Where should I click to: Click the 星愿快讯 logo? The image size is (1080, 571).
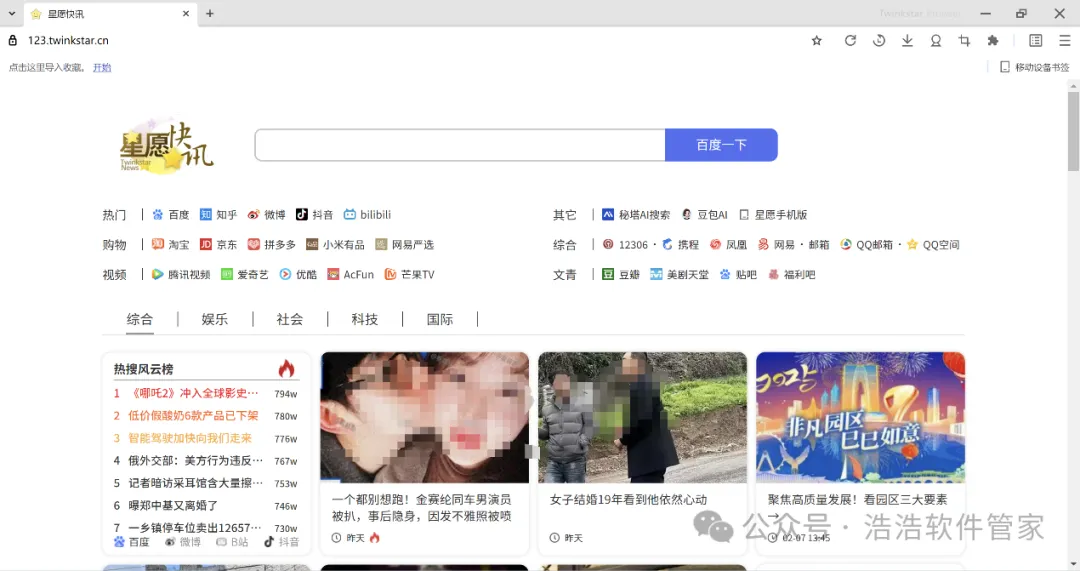tap(167, 145)
